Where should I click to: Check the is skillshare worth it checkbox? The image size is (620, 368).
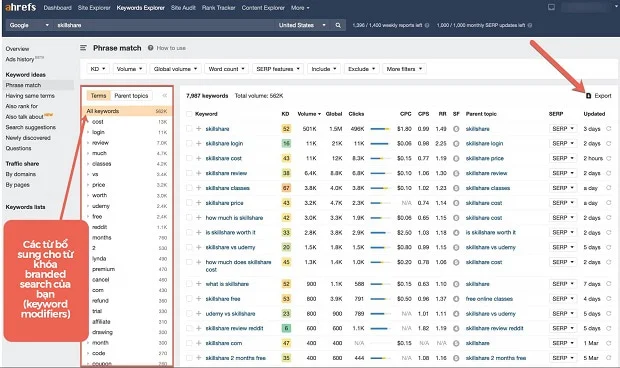[189, 232]
